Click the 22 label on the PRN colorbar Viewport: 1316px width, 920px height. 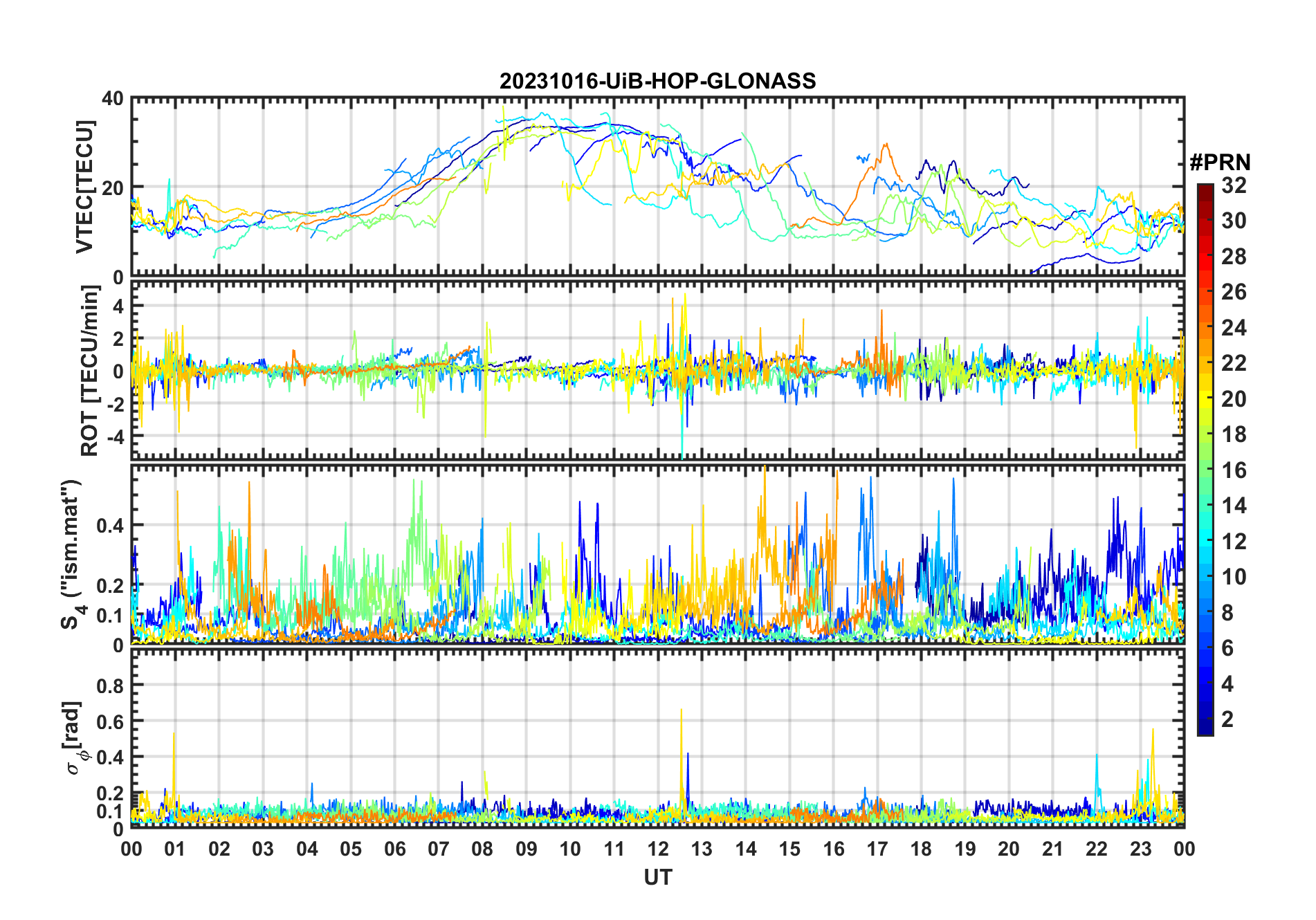click(x=1234, y=362)
